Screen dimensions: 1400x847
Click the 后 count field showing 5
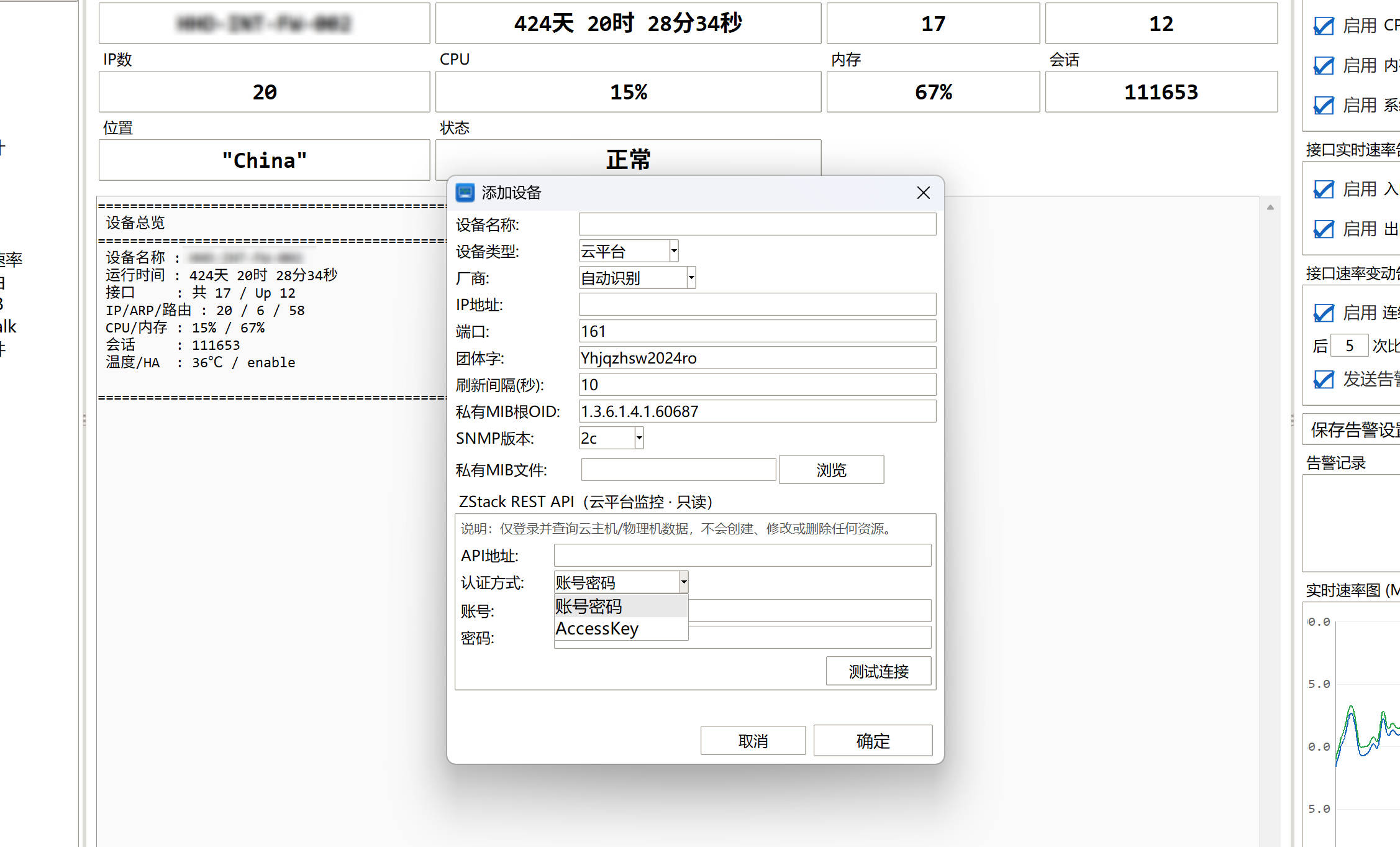click(1349, 346)
